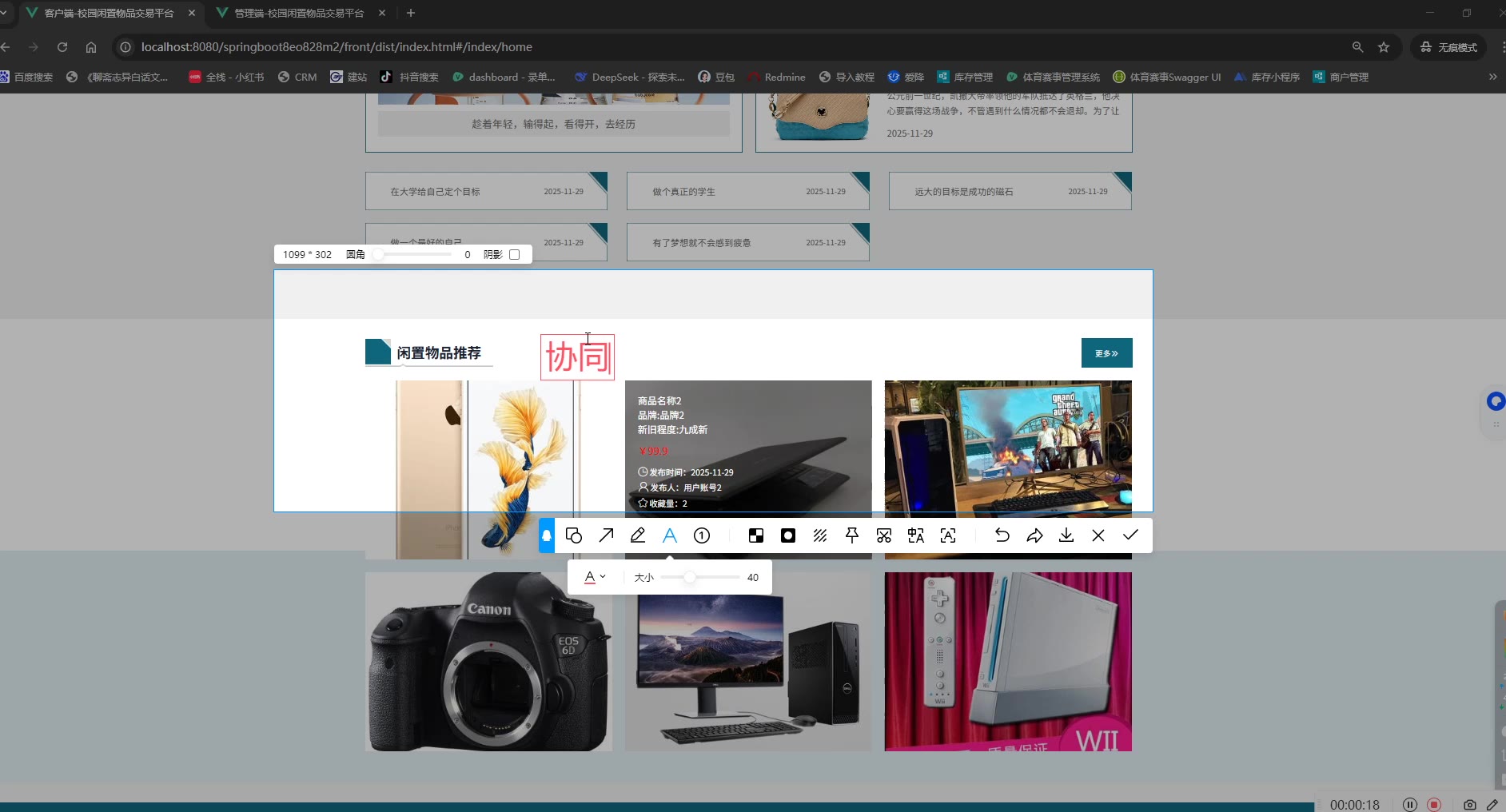Reload the current page
This screenshot has height=812, width=1506.
coord(62,47)
